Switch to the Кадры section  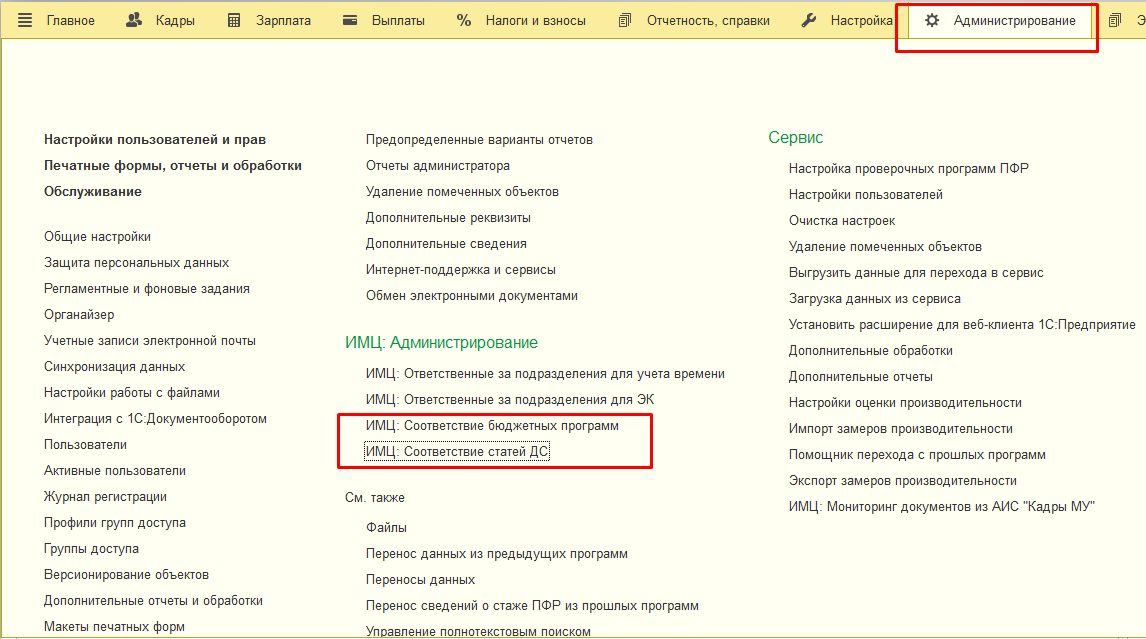(x=174, y=20)
